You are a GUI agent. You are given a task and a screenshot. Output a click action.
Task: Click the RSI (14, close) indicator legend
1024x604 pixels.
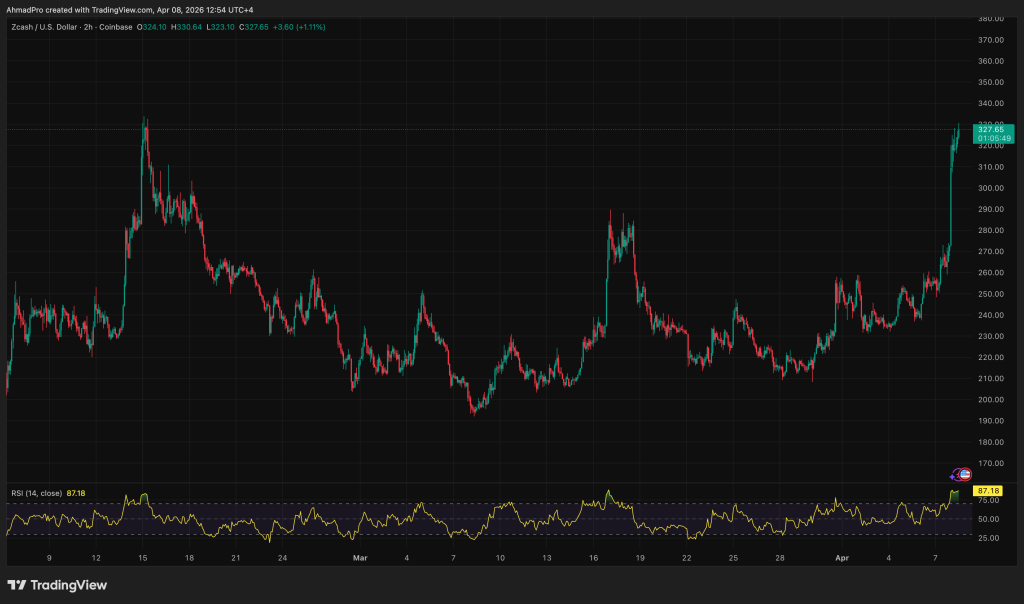tap(38, 493)
